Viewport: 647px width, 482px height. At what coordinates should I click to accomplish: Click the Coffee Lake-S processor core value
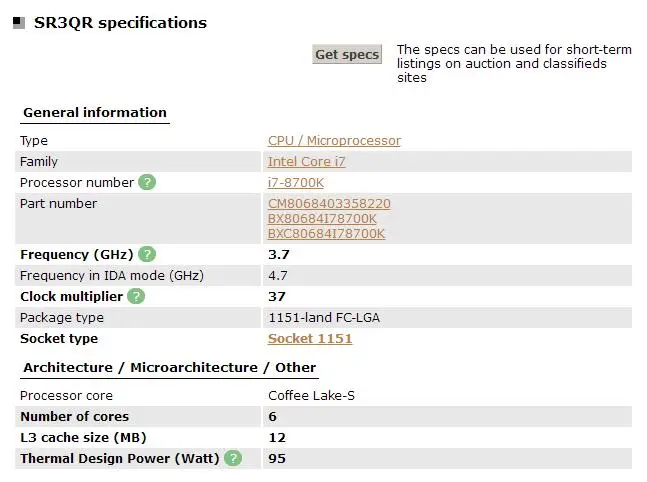coord(312,395)
